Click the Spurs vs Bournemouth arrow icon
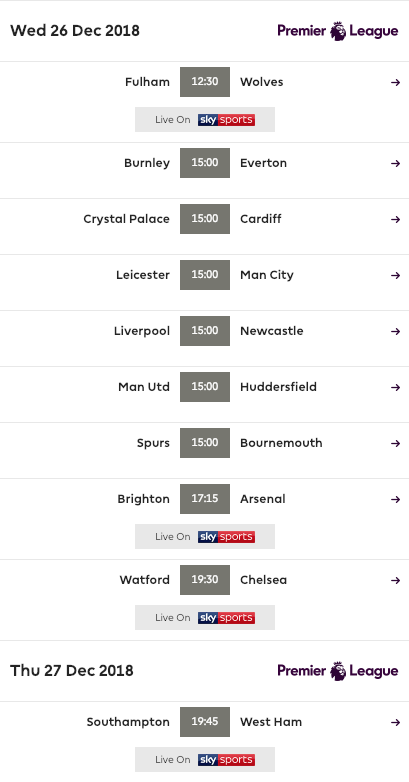This screenshot has width=409, height=782. [396, 443]
